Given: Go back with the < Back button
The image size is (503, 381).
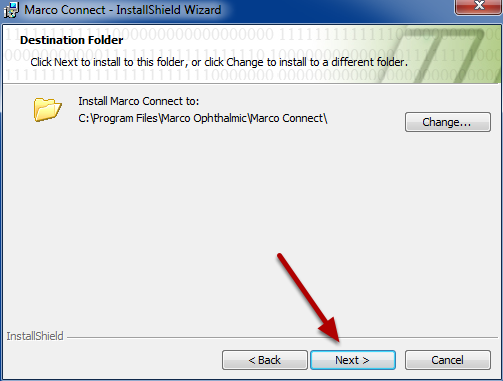Looking at the screenshot, I should point(265,360).
